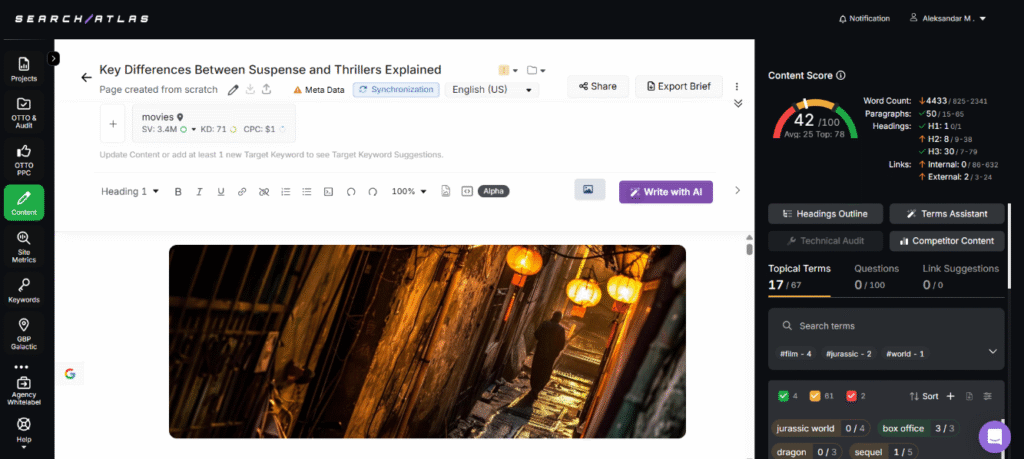
Task: Insert a bulleted list
Action: click(307, 191)
